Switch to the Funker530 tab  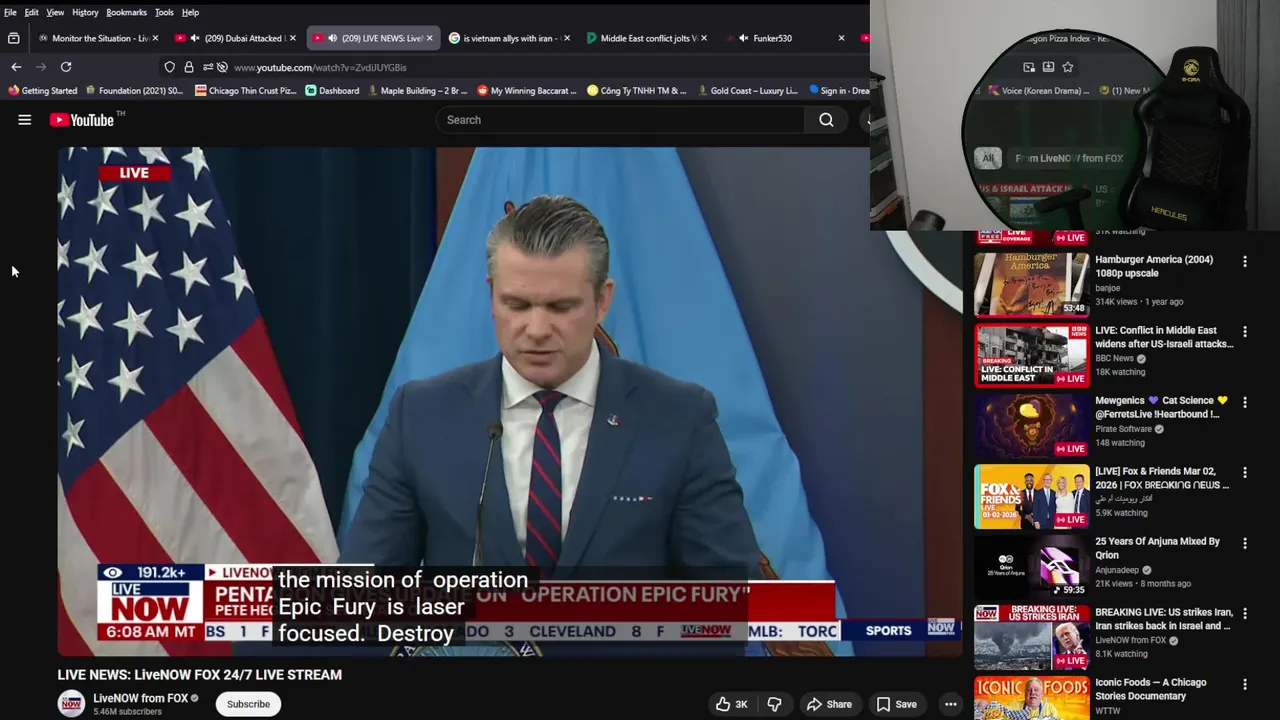[x=785, y=38]
